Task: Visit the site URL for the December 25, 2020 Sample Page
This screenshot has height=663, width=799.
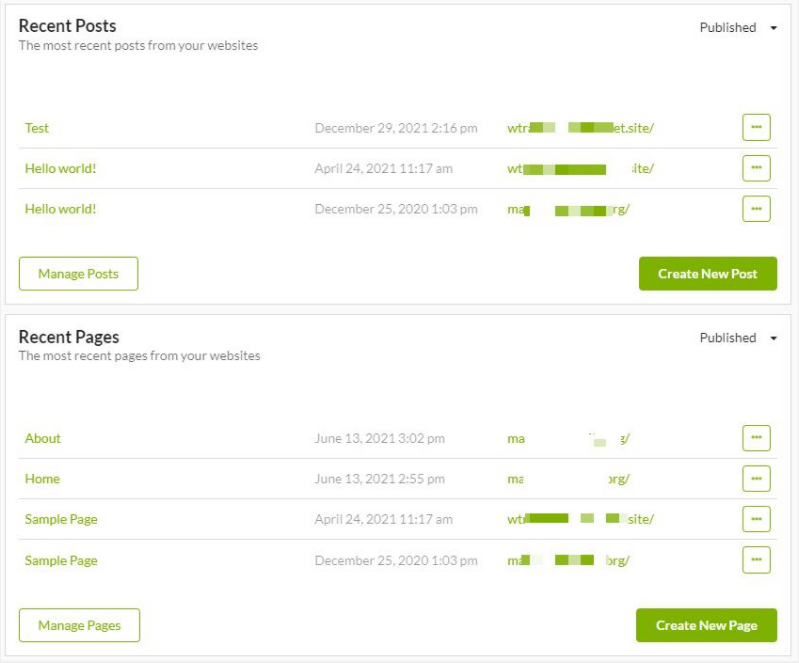Action: 569,561
